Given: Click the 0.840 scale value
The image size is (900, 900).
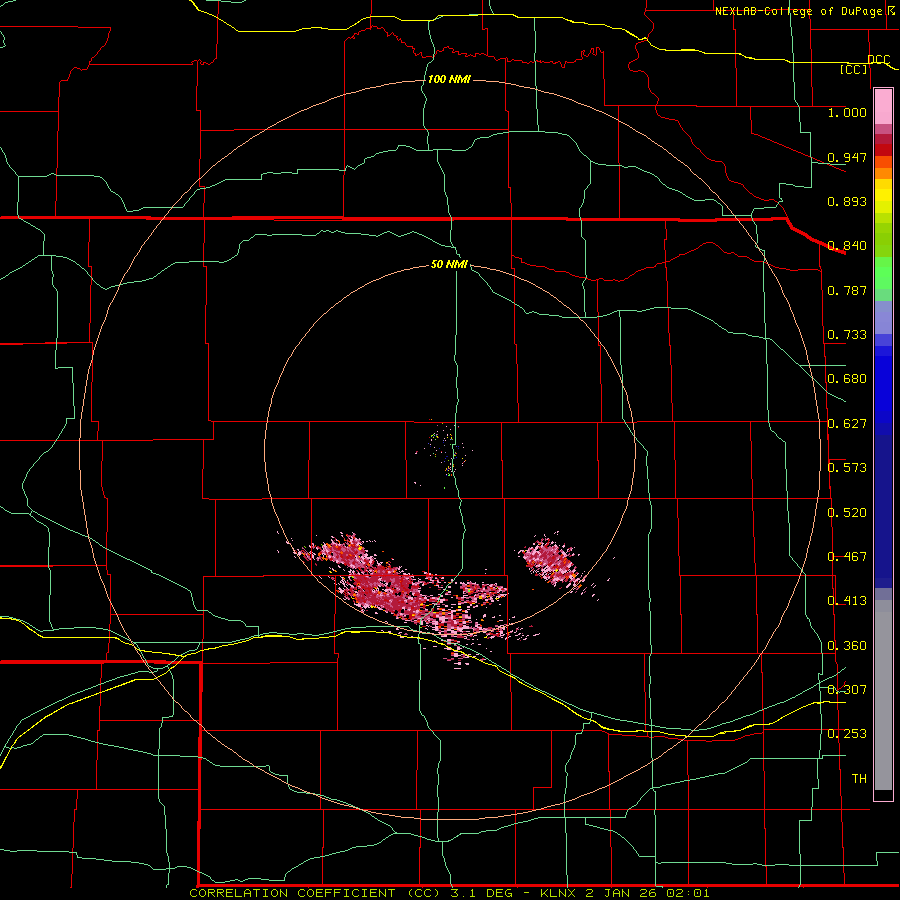Looking at the screenshot, I should (847, 246).
